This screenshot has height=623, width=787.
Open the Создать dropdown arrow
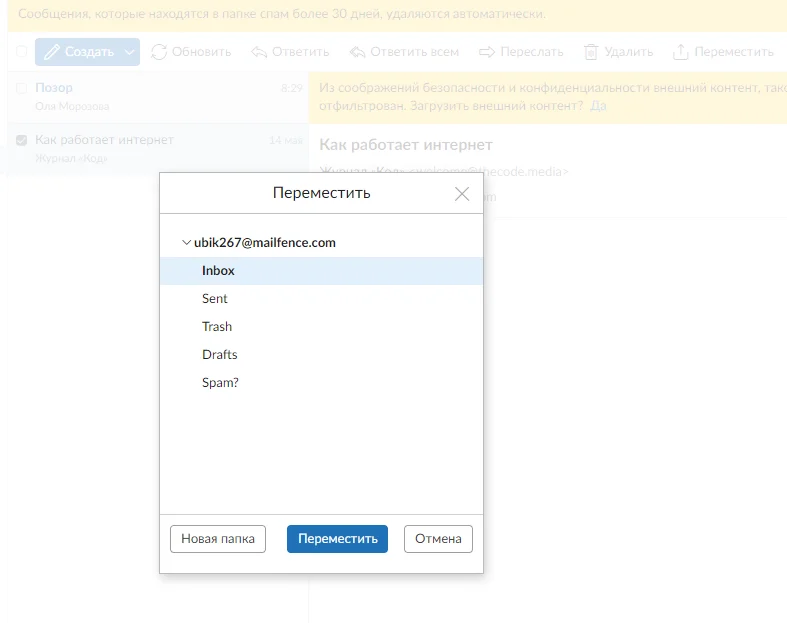pos(130,52)
